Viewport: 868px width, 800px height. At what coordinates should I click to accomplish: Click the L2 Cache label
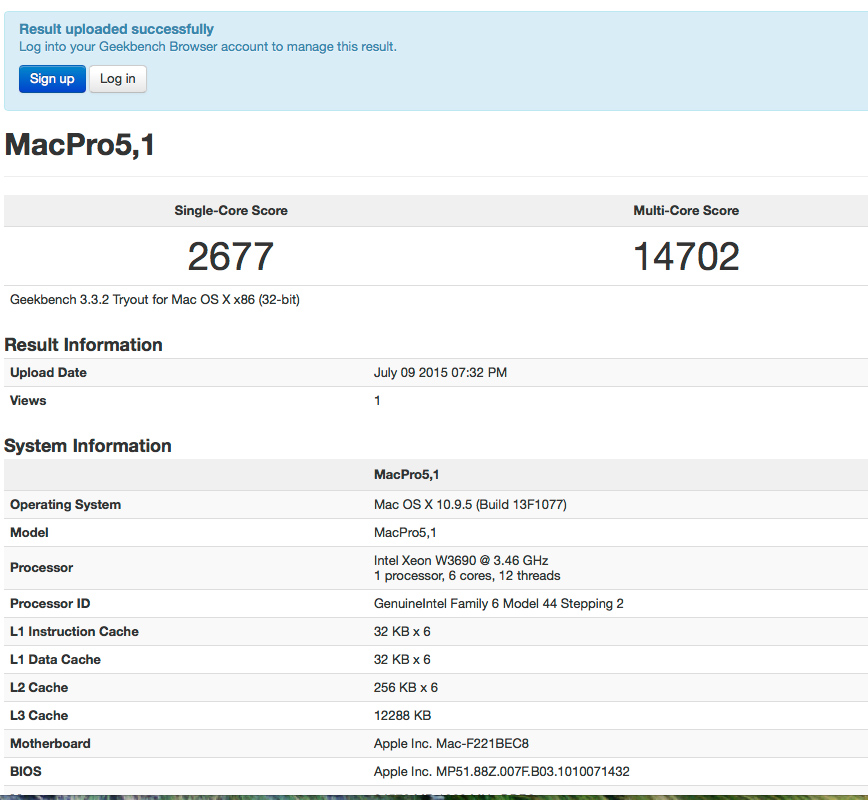point(39,688)
